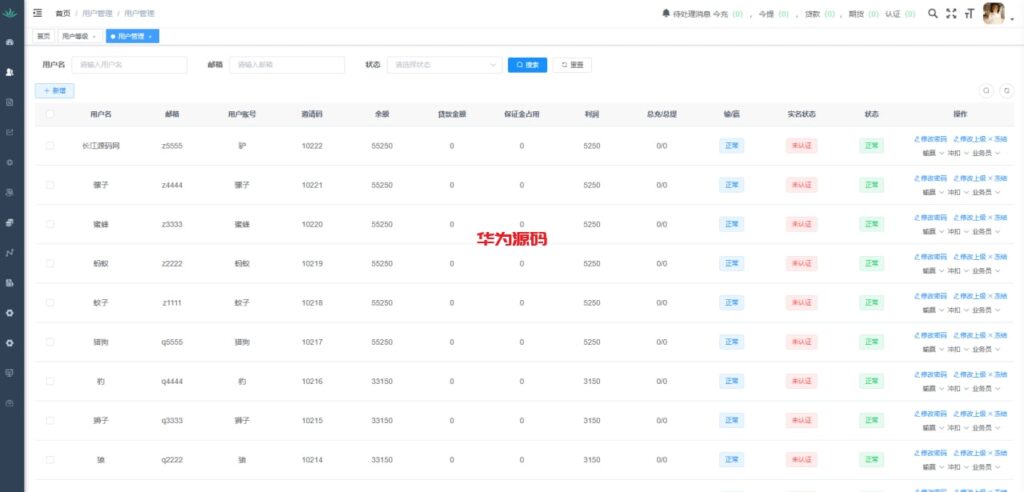Focus the 邮箱 search input
1024x492 pixels.
[287, 65]
